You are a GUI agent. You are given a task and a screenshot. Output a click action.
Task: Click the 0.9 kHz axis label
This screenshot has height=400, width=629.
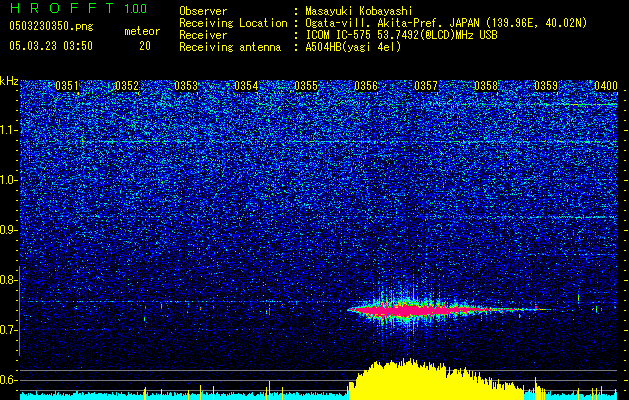[9, 230]
